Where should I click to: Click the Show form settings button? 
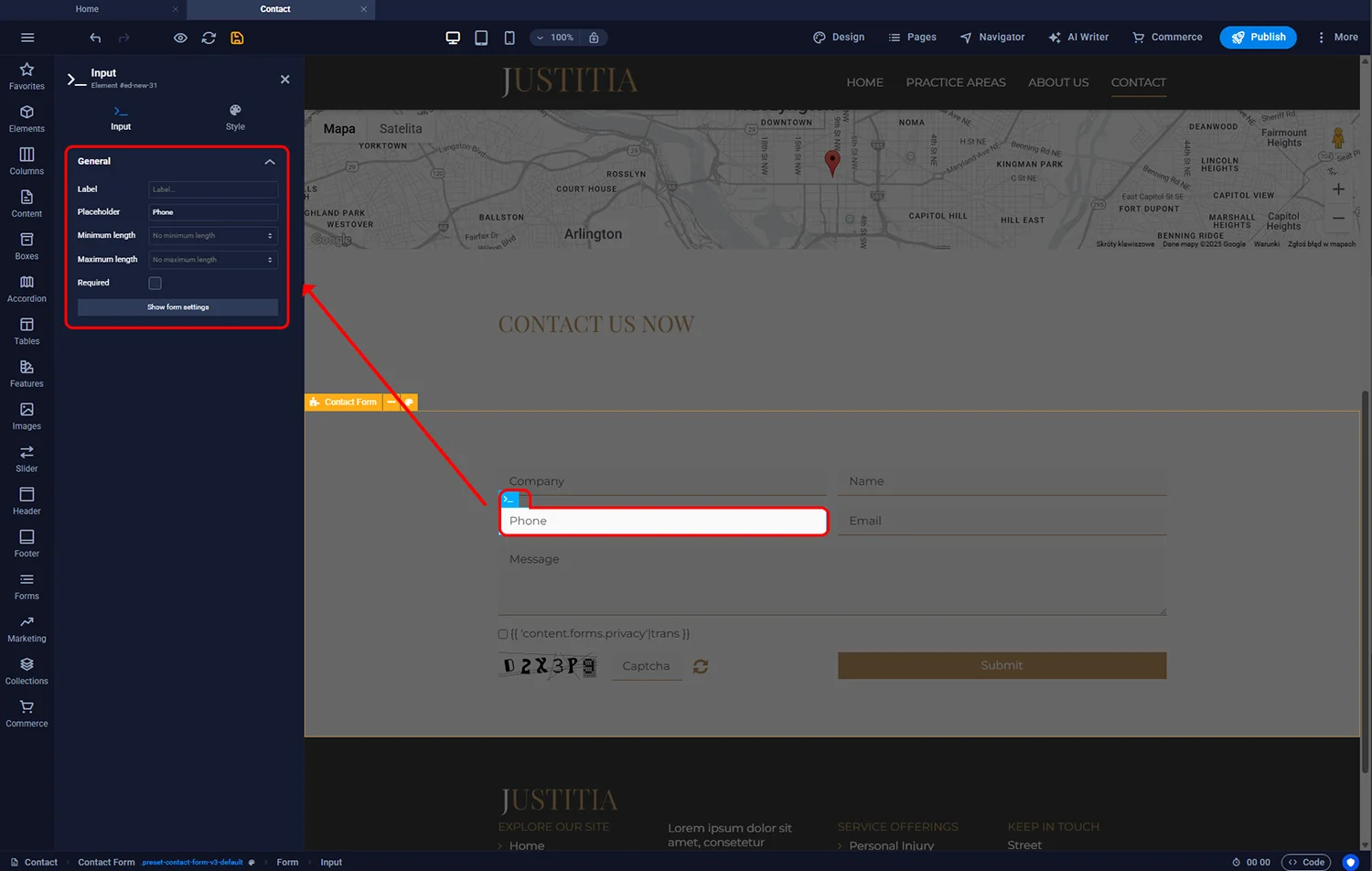pyautogui.click(x=177, y=307)
